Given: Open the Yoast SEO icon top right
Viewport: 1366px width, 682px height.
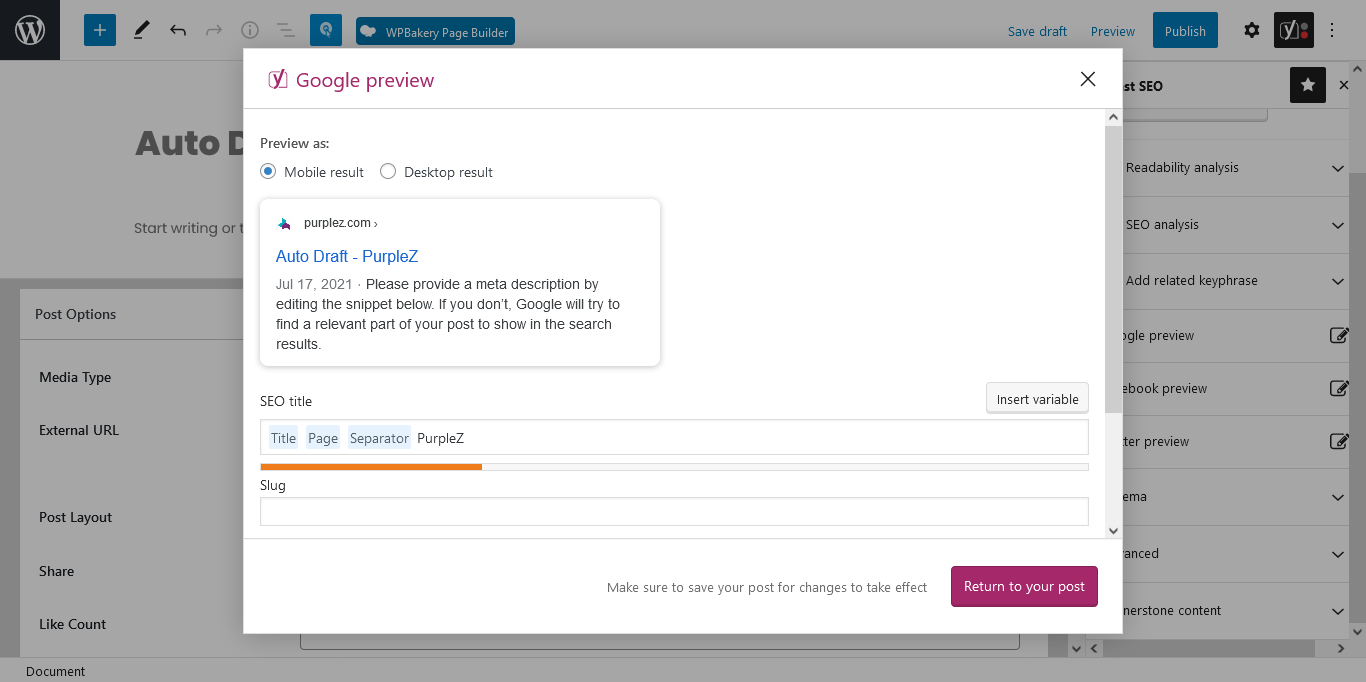Looking at the screenshot, I should pos(1293,30).
